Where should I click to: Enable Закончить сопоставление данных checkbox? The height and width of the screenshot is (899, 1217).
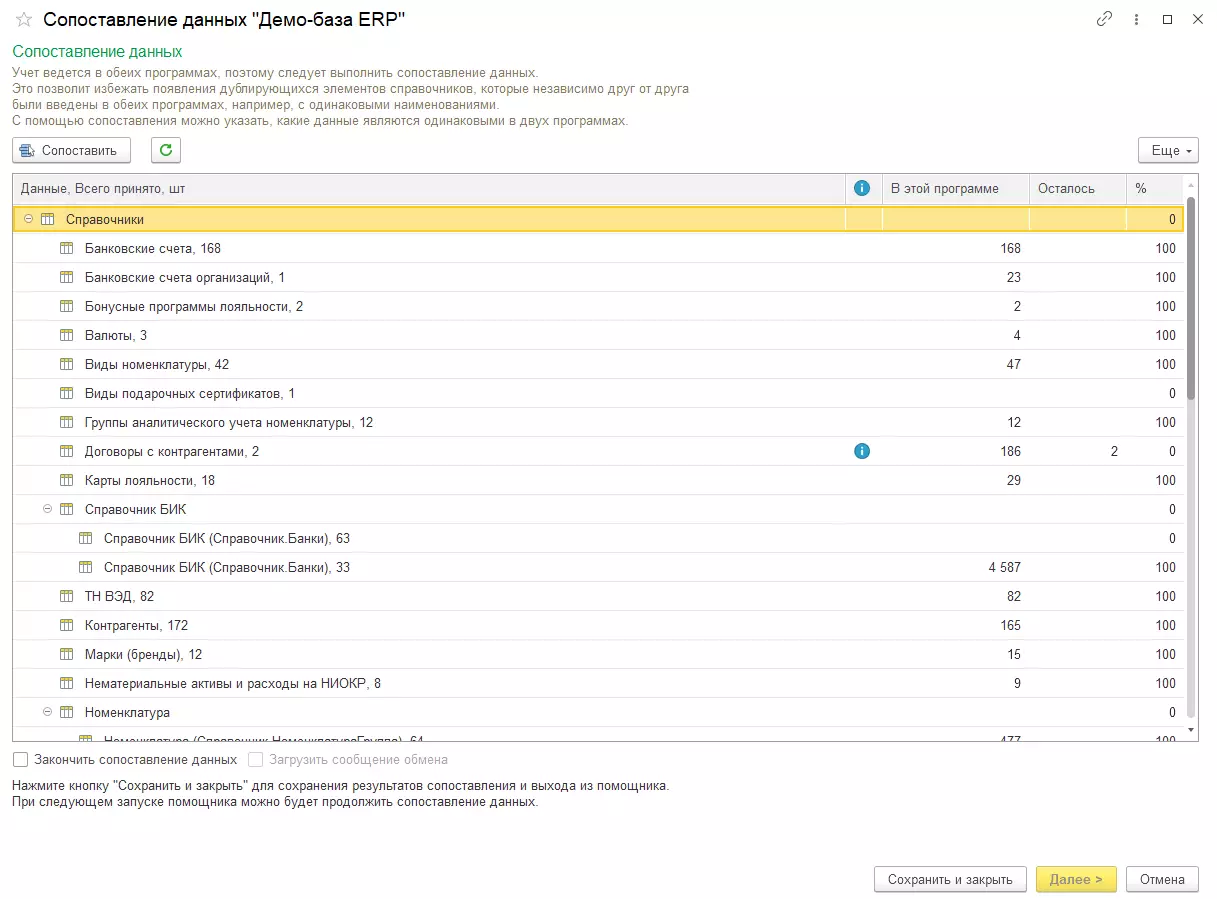(20, 759)
